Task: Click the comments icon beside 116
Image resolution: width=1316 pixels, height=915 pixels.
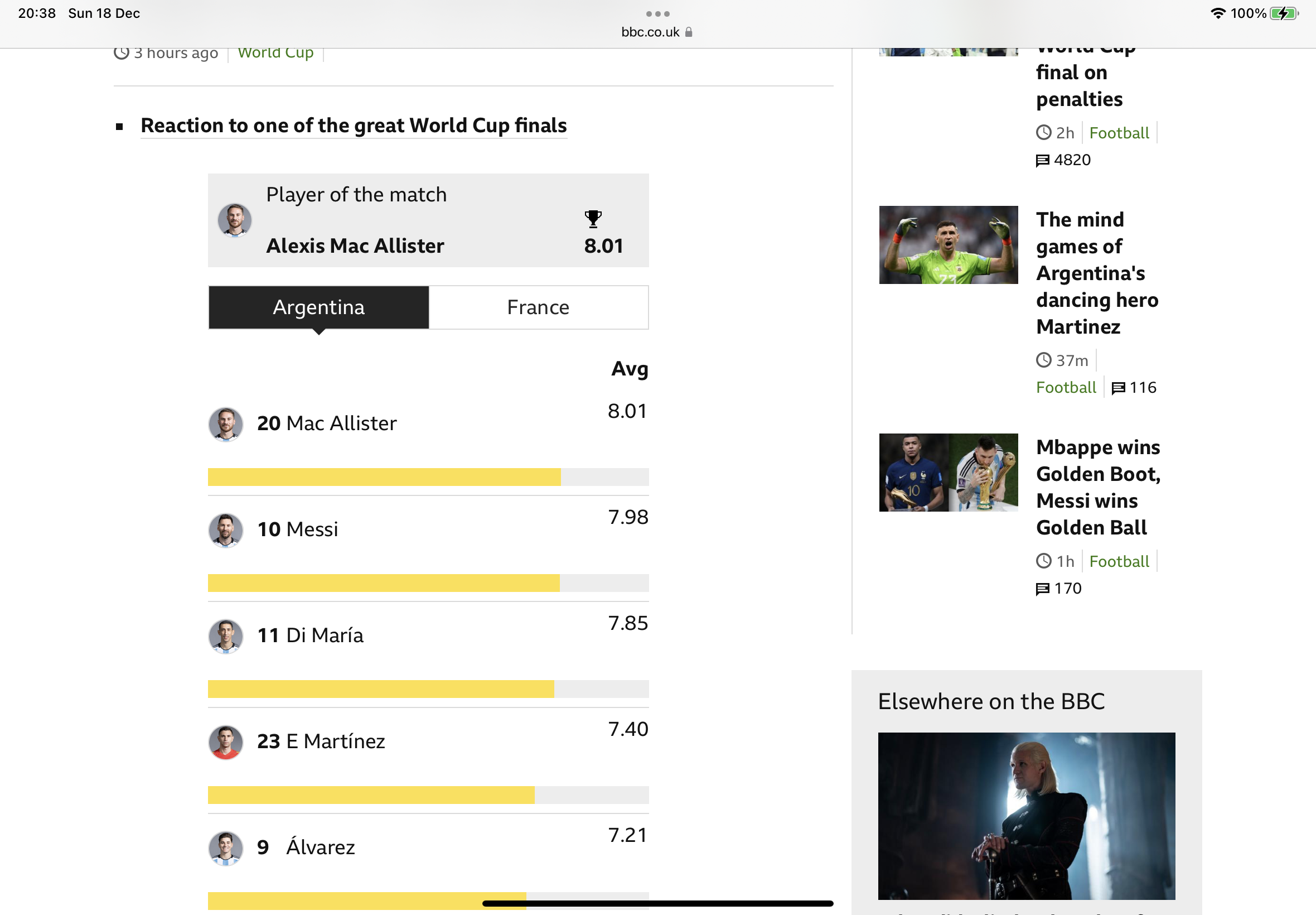Action: (x=1118, y=388)
